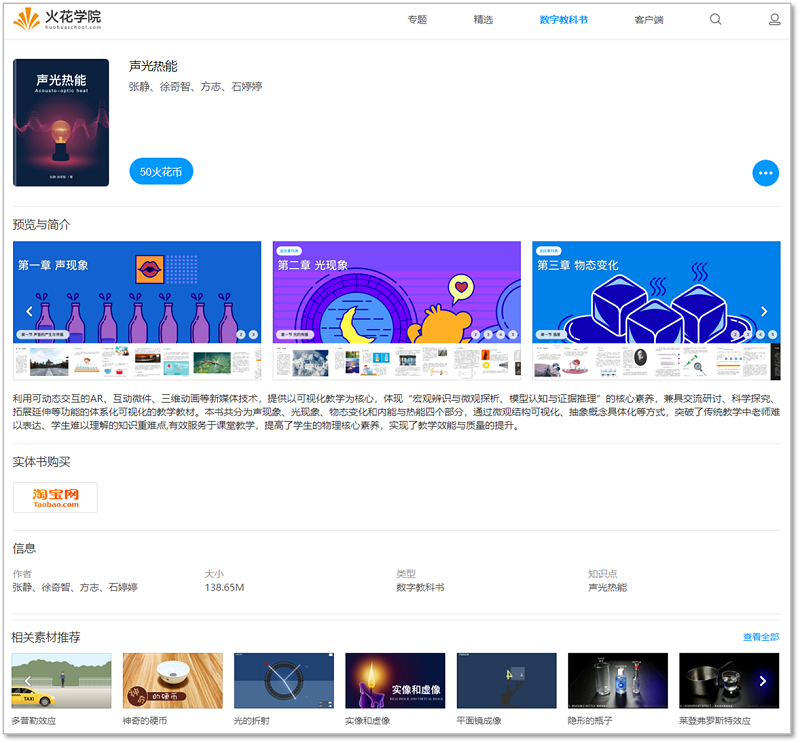800x743 pixels.
Task: Open the 第三章 物态变化 preview image
Action: click(656, 310)
